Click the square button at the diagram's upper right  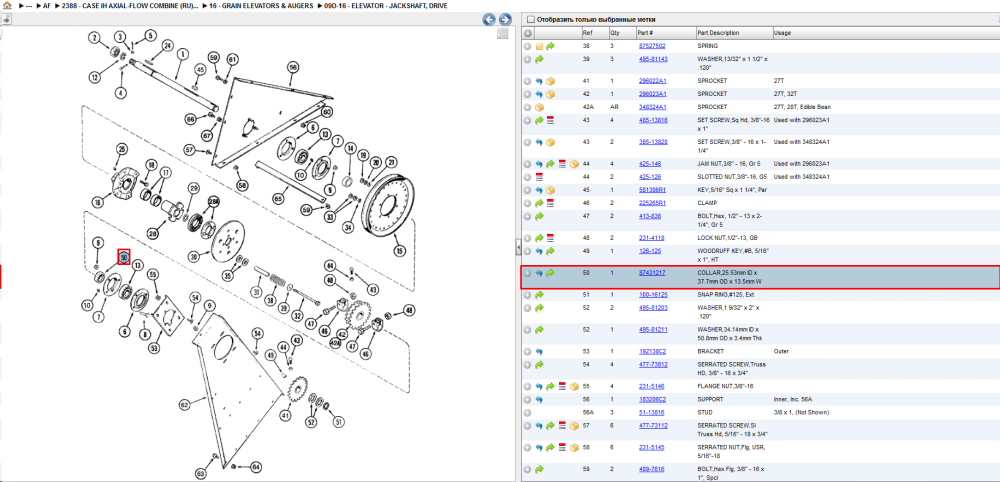[x=503, y=33]
